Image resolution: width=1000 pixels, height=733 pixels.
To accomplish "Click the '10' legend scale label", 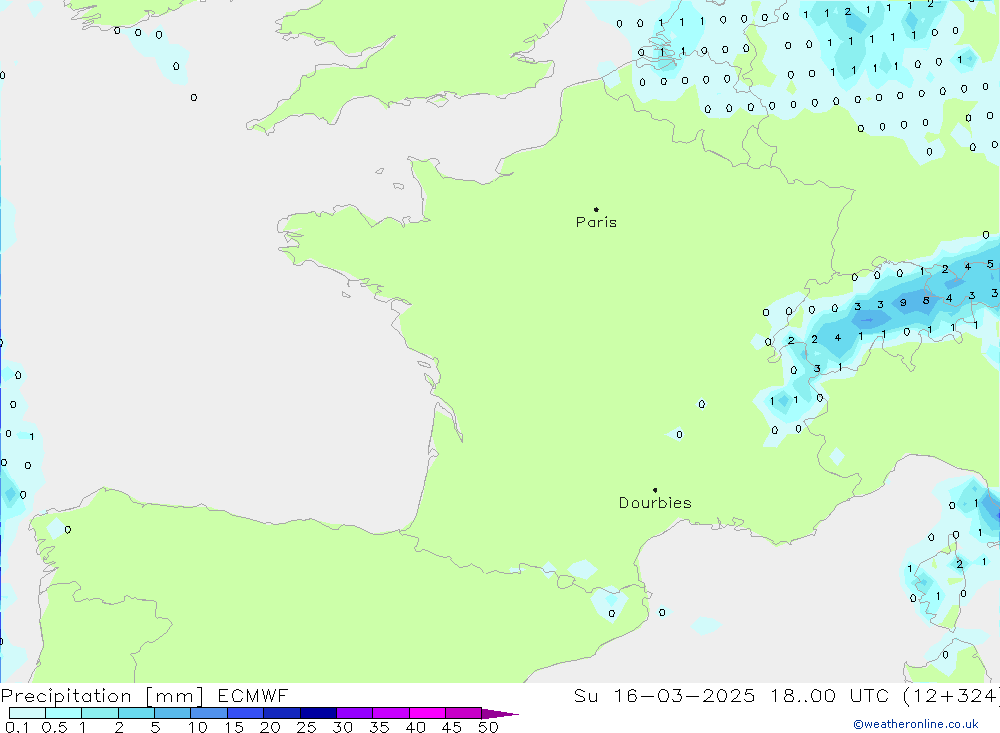I will pyautogui.click(x=198, y=727).
